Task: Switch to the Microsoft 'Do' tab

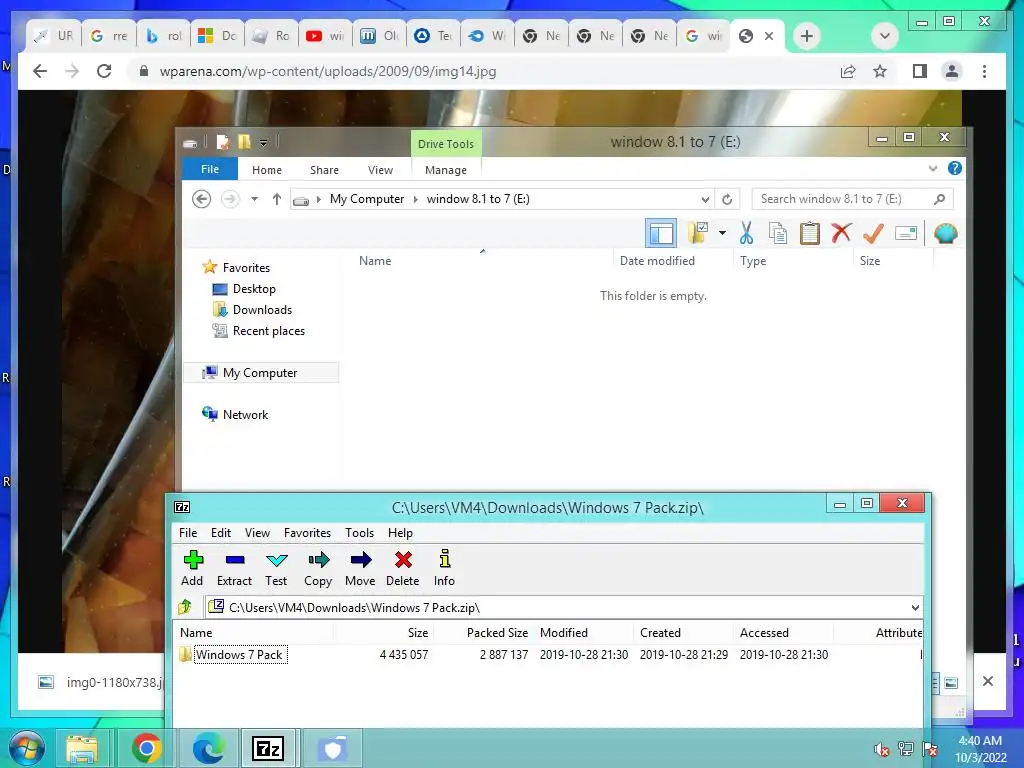Action: click(x=217, y=36)
